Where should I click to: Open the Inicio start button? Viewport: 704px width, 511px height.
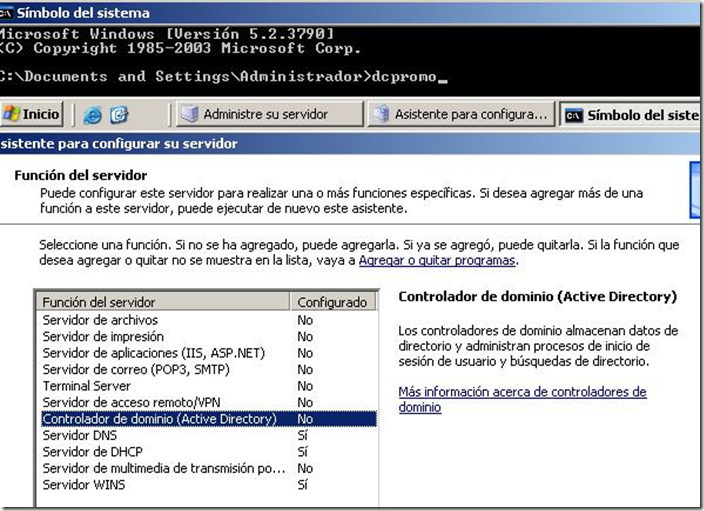(31, 114)
